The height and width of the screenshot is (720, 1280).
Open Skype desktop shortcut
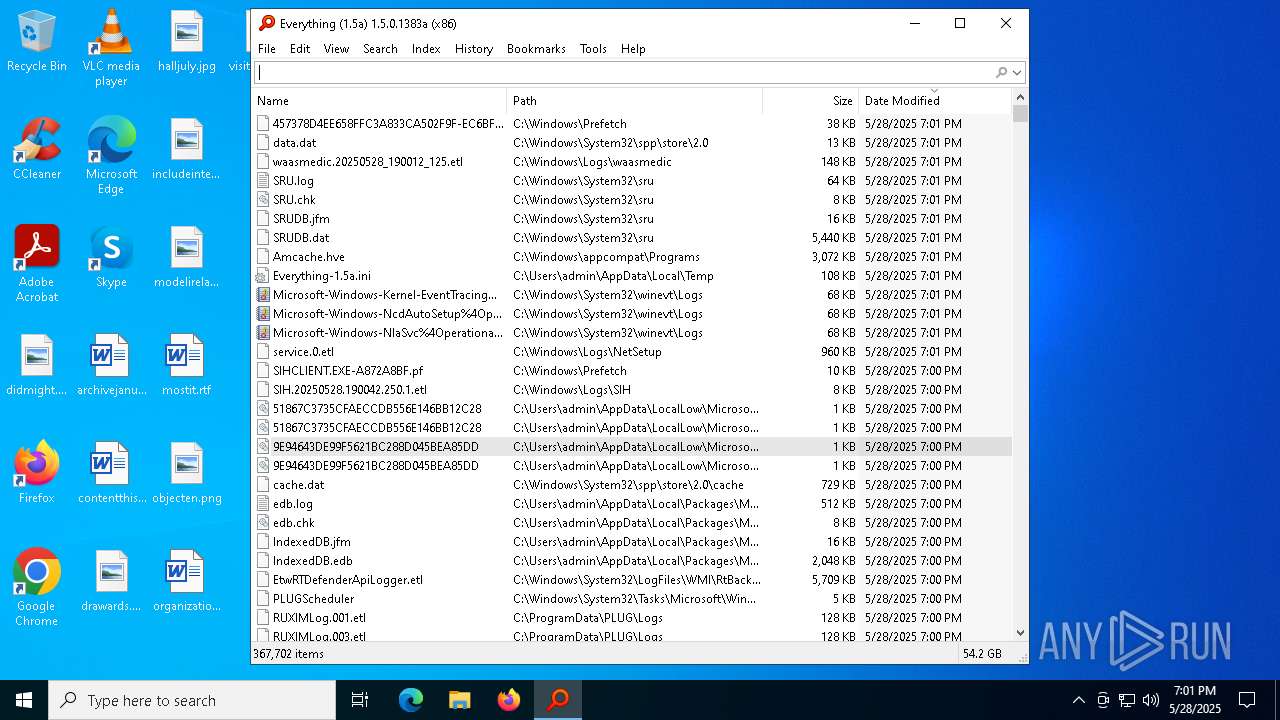click(x=111, y=258)
